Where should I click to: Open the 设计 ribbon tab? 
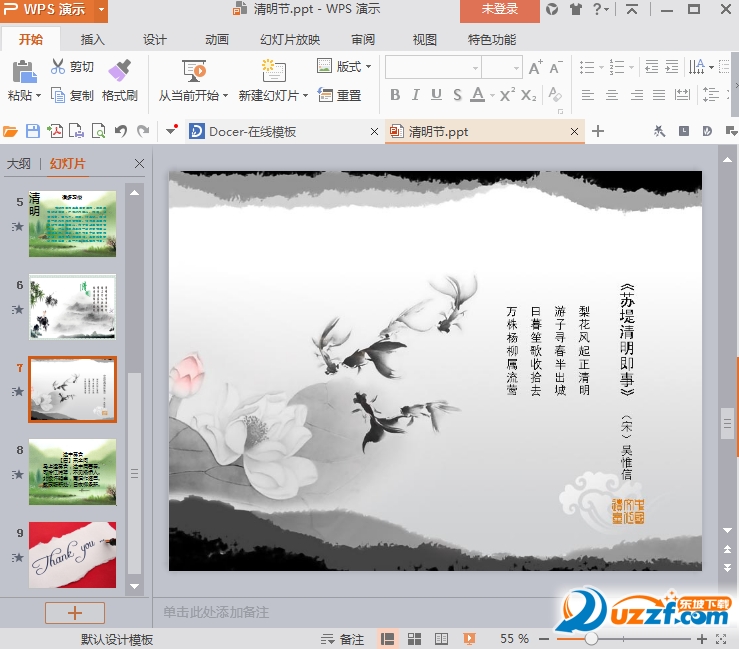(155, 40)
